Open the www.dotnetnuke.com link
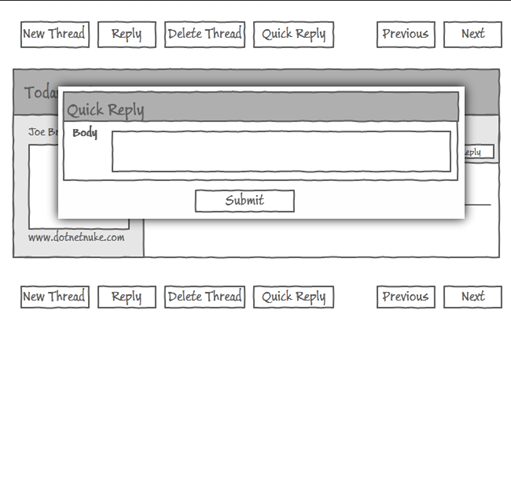The width and height of the screenshot is (511, 480). pos(76,237)
